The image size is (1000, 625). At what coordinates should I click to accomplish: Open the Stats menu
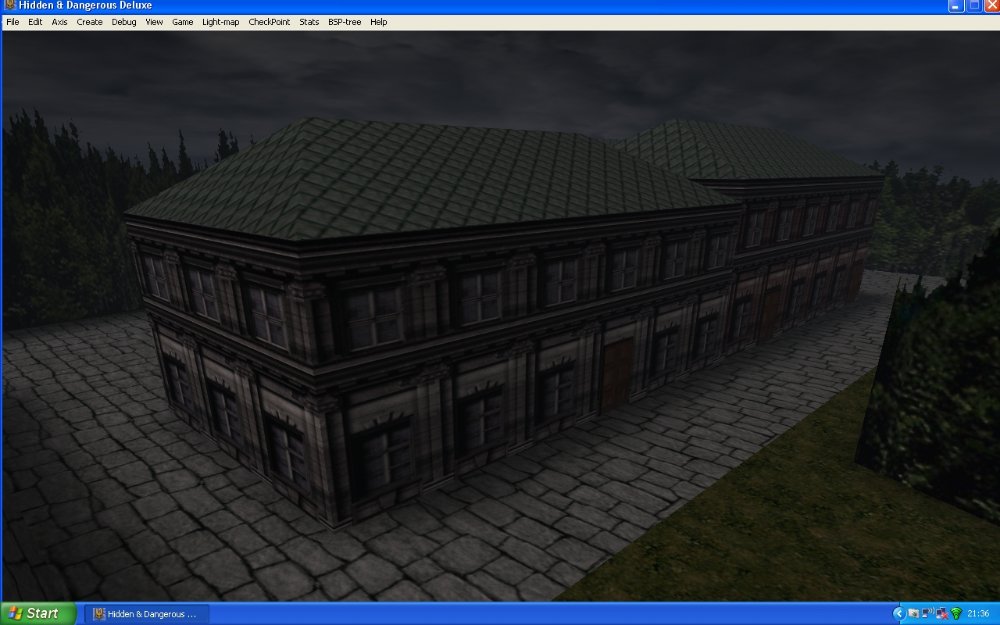coord(309,22)
